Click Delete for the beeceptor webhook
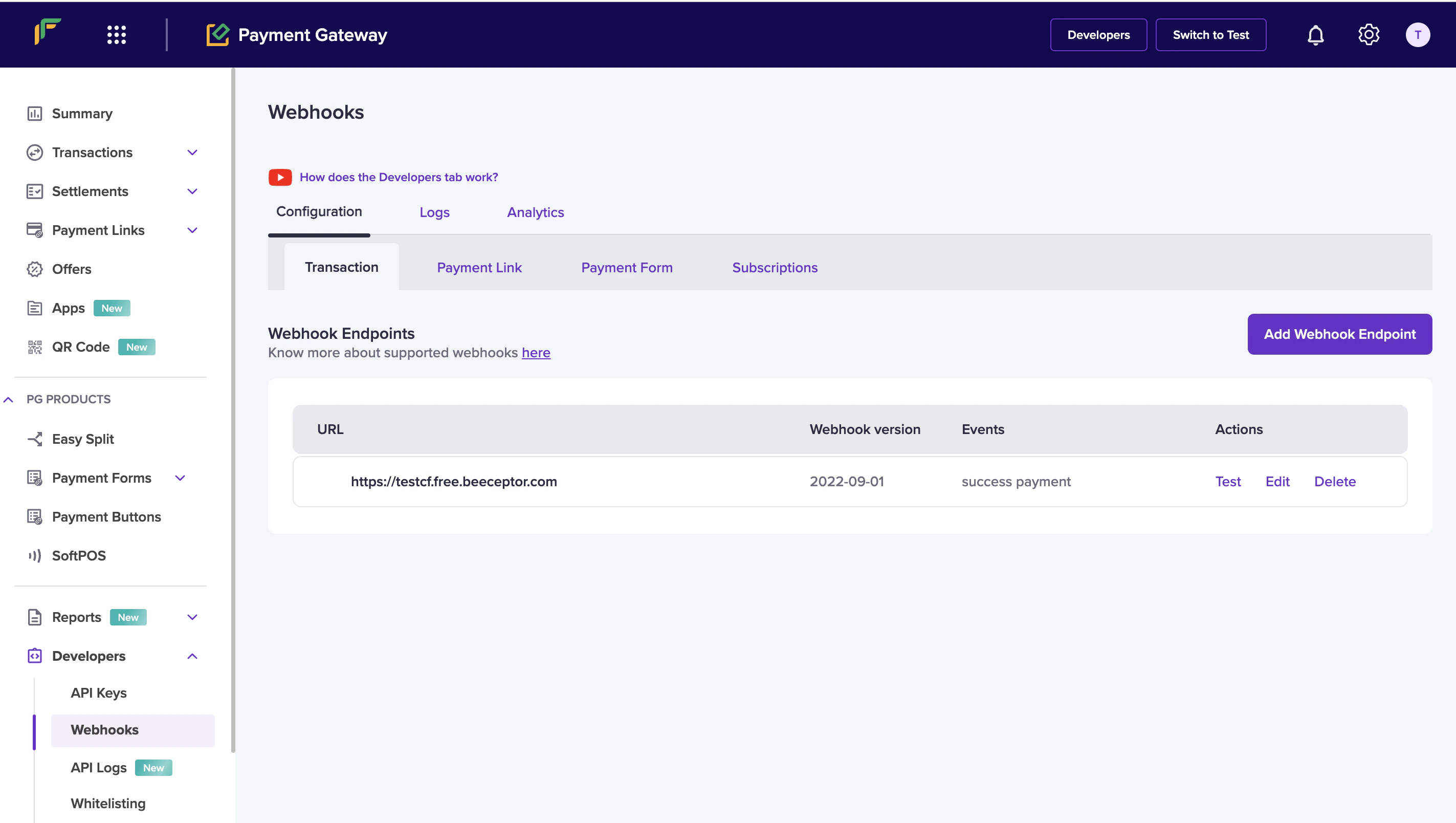Viewport: 1456px width, 823px height. coord(1334,481)
